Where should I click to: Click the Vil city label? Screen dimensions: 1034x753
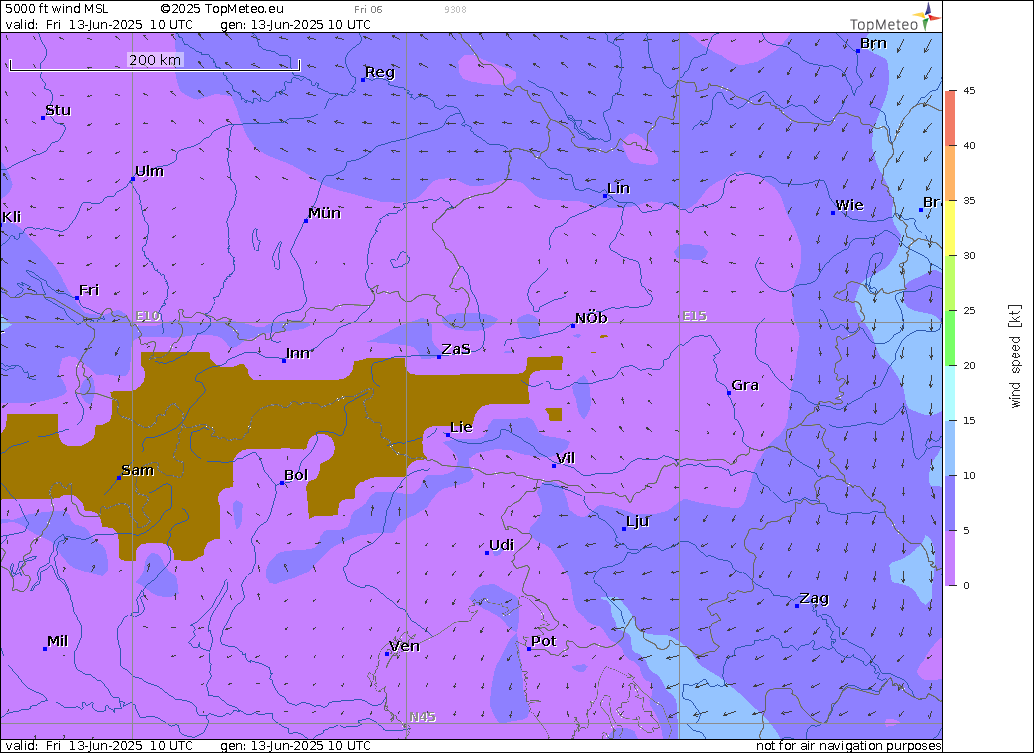pyautogui.click(x=566, y=458)
